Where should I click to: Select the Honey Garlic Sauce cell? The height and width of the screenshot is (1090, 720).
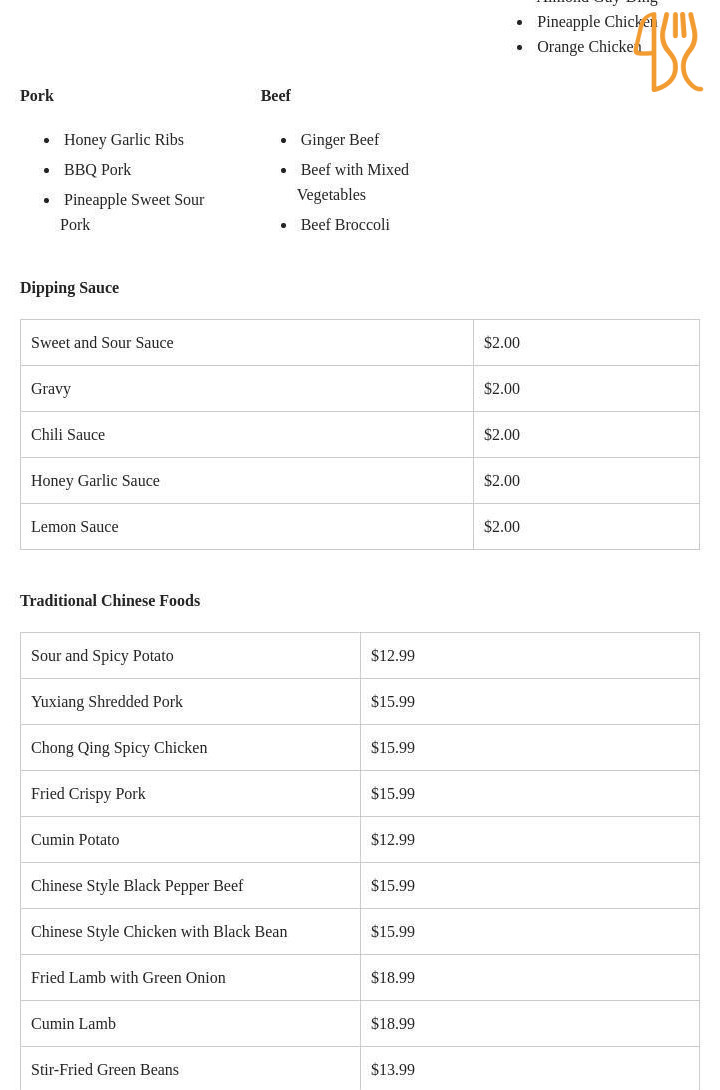[95, 481]
